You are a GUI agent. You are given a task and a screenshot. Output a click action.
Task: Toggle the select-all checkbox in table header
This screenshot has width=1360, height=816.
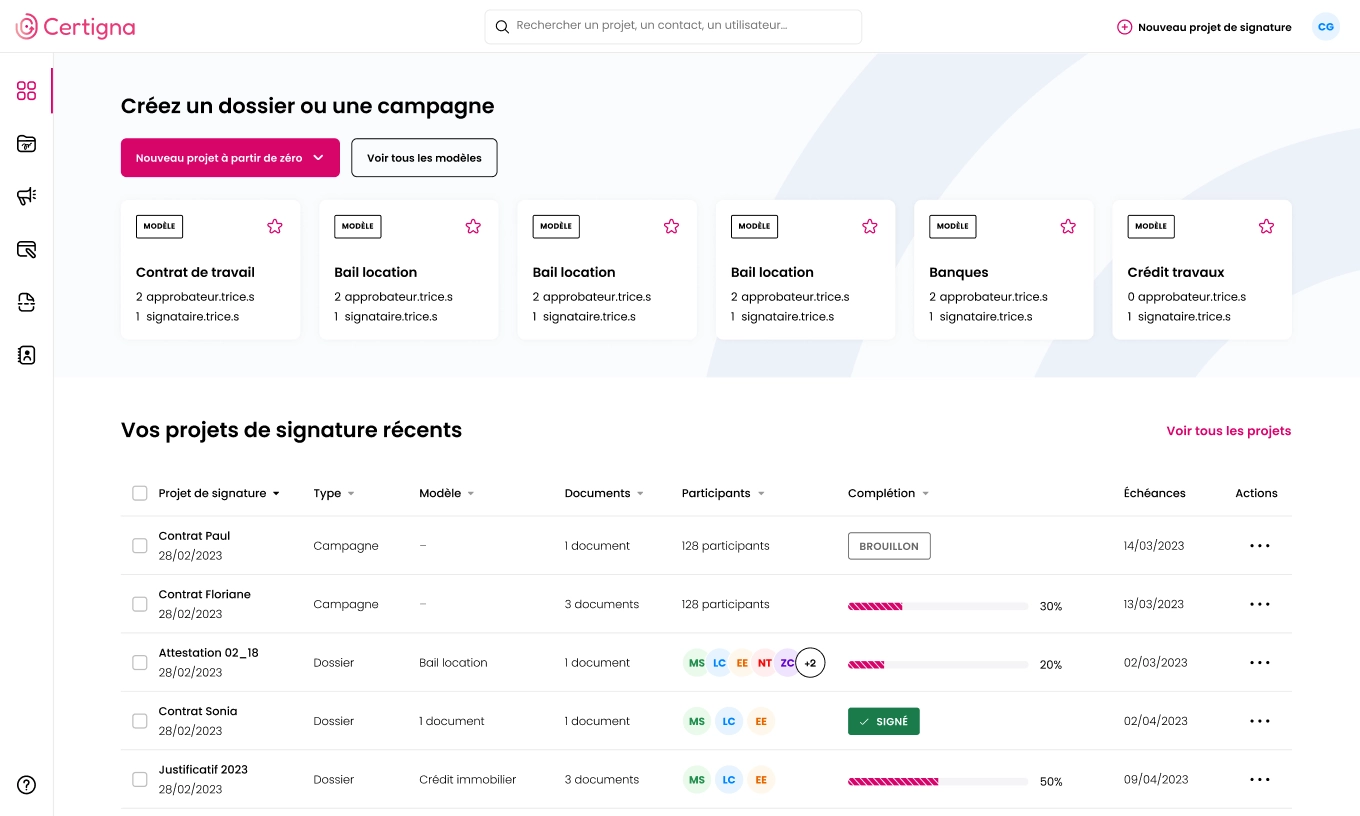coord(140,493)
